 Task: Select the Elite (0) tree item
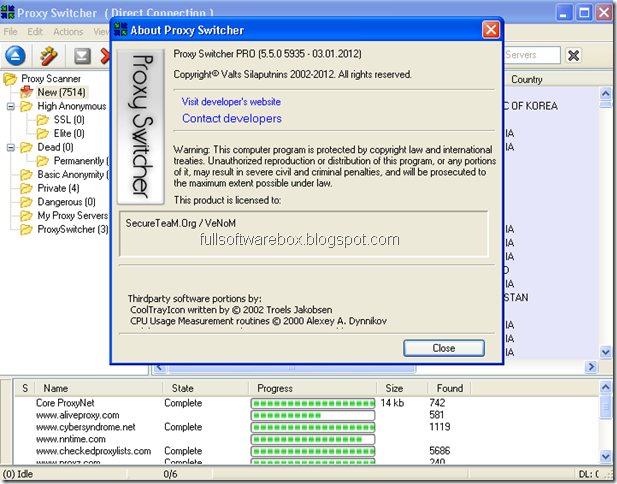[x=69, y=133]
